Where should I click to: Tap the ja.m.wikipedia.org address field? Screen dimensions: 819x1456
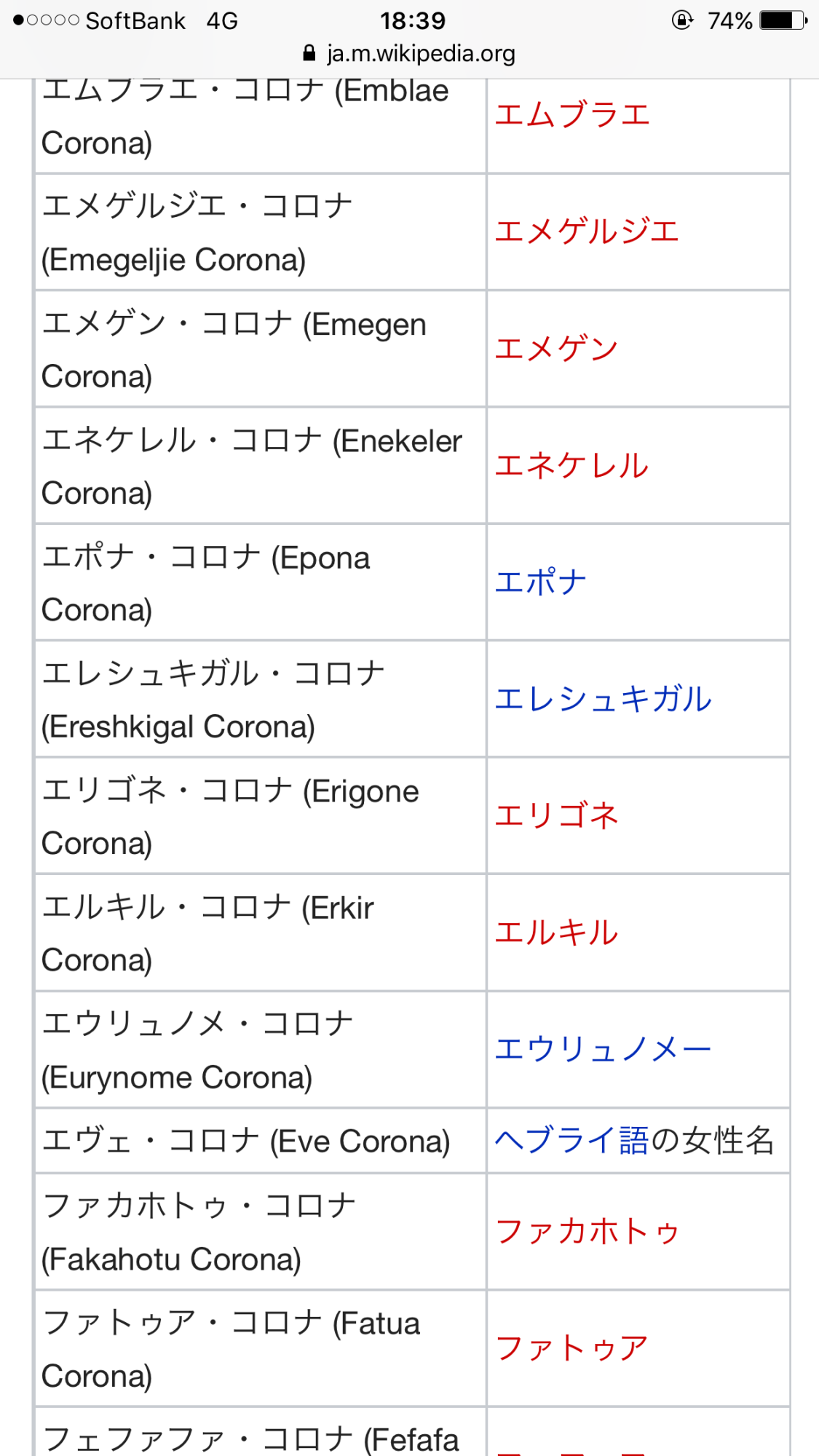click(409, 53)
